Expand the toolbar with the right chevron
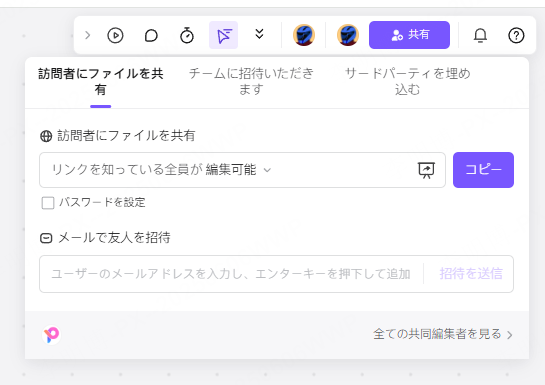The height and width of the screenshot is (385, 545). click(88, 35)
